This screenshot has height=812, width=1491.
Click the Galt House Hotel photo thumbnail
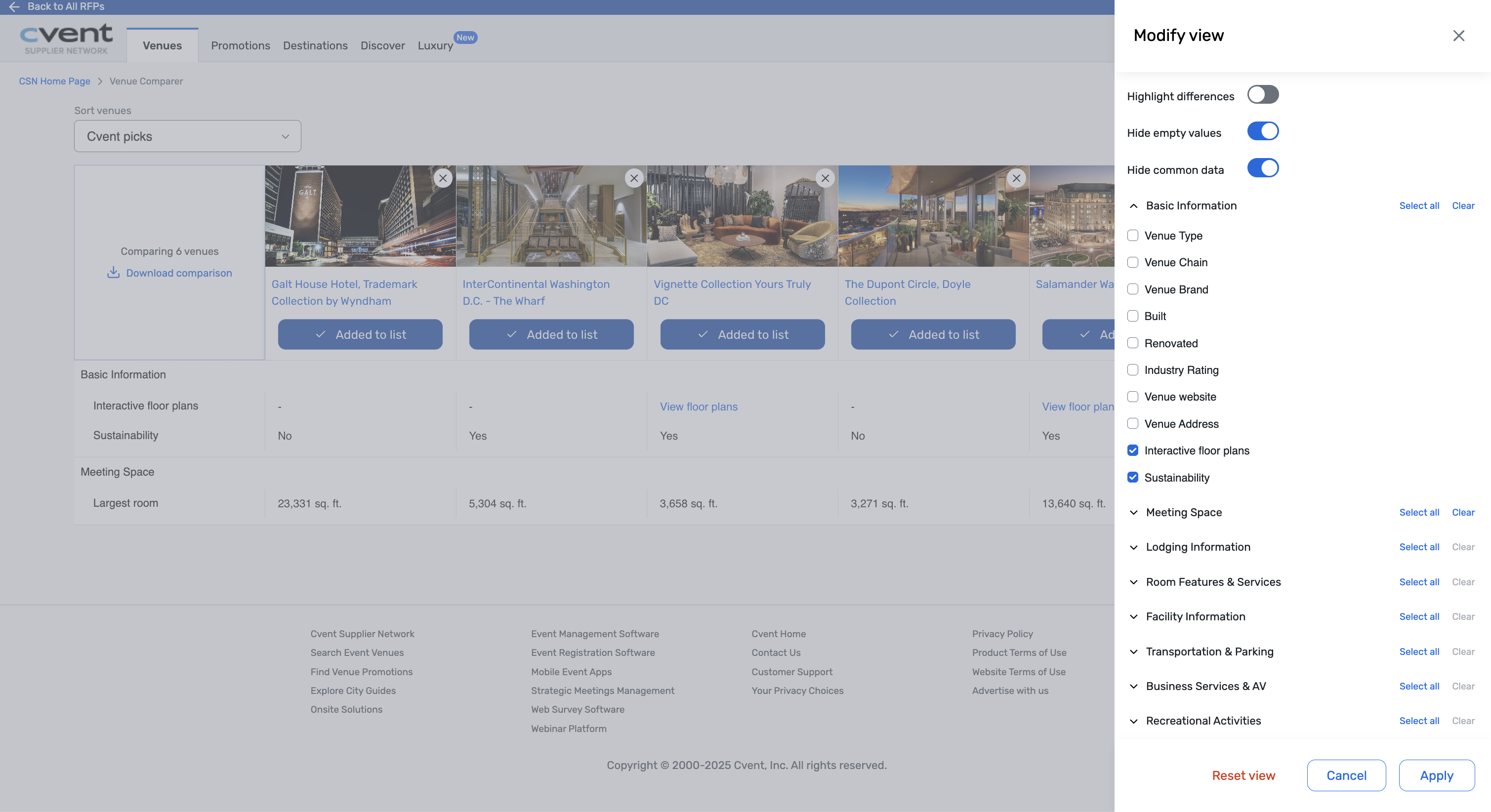pos(360,216)
